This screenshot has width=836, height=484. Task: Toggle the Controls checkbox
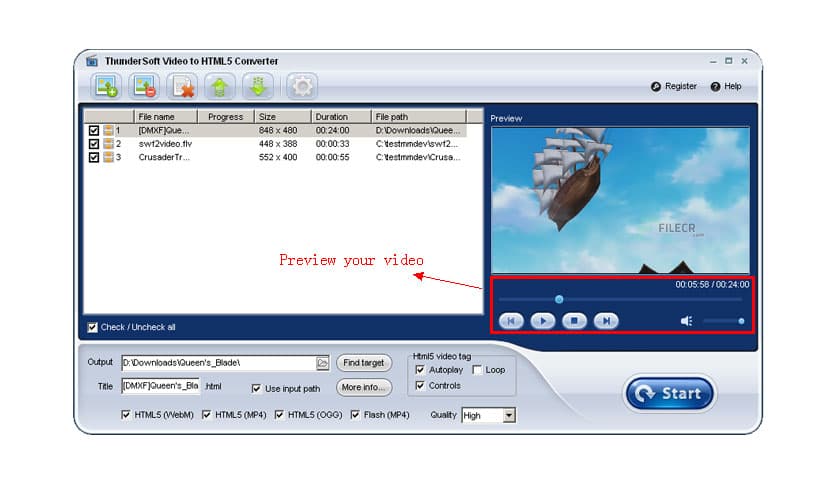[x=420, y=385]
